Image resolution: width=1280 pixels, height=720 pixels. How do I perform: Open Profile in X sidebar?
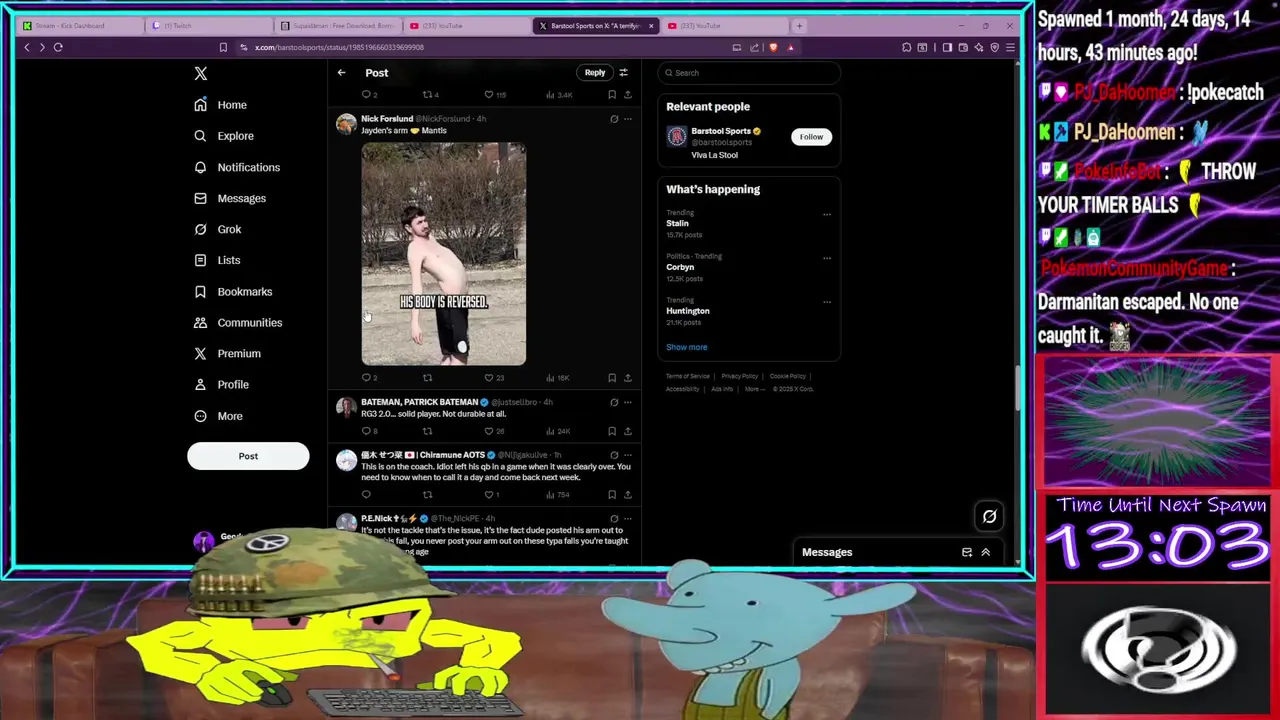click(x=221, y=384)
